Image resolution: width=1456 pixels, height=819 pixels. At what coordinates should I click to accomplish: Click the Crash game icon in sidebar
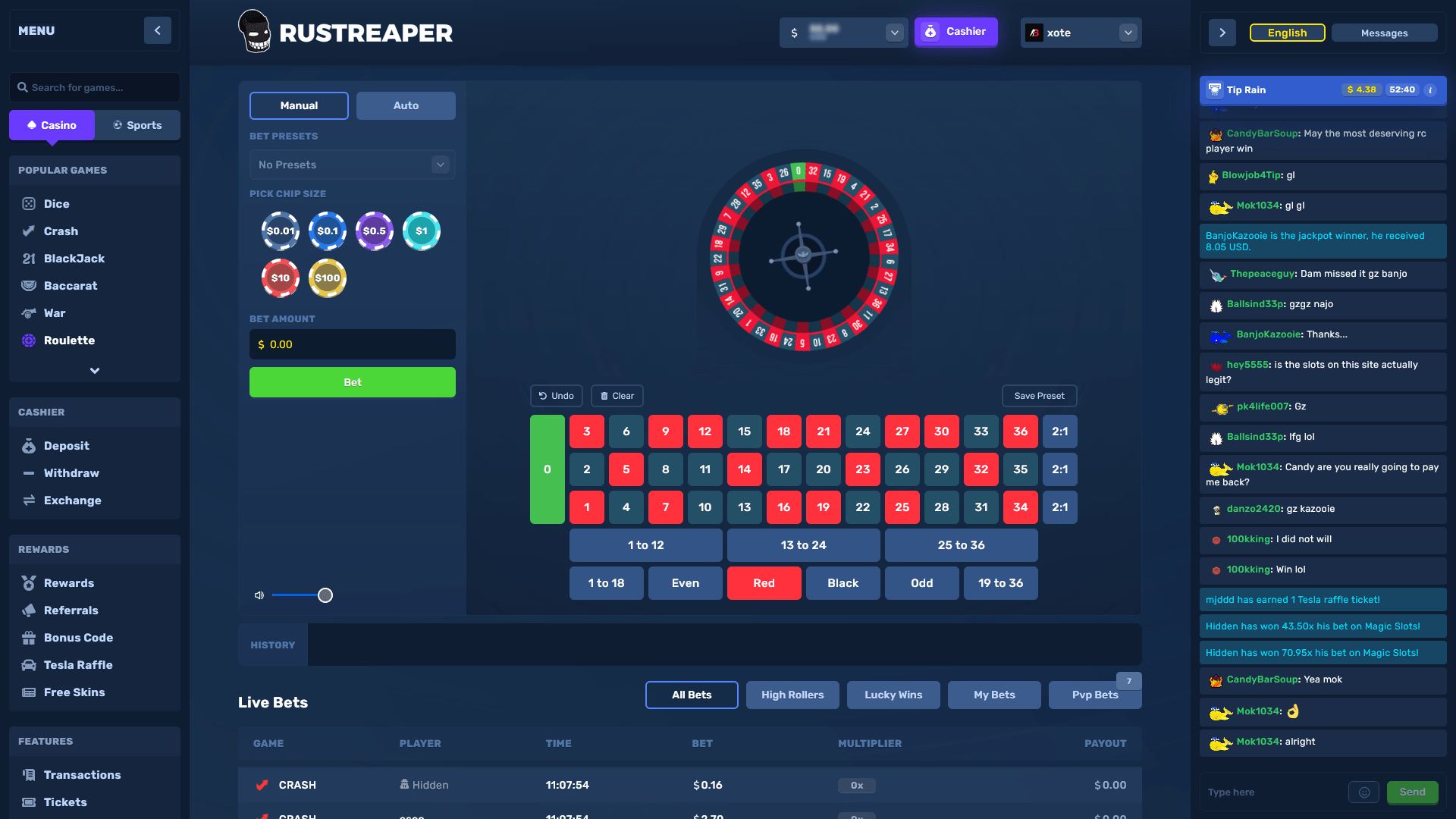click(x=28, y=231)
